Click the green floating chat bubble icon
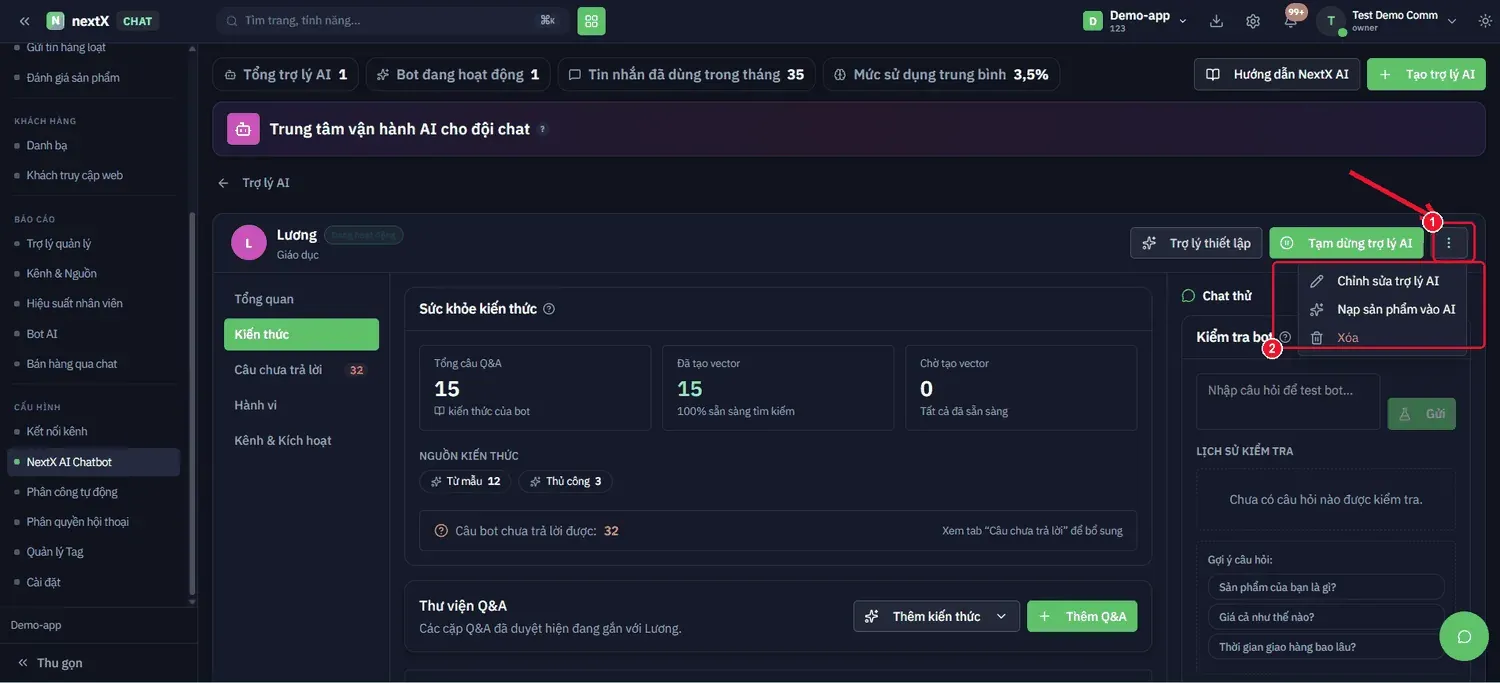 point(1464,637)
